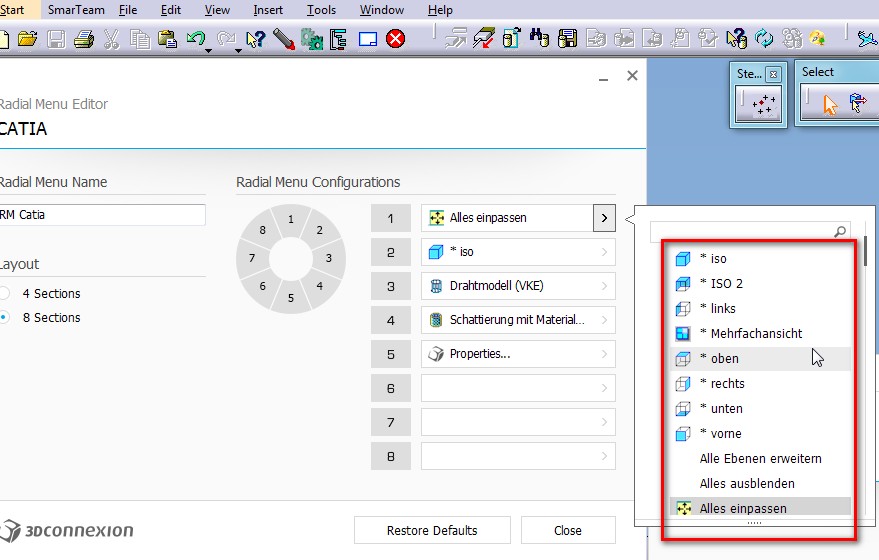Click the SmarTeam help cursor icon
879x560 pixels.
pyautogui.click(x=736, y=39)
